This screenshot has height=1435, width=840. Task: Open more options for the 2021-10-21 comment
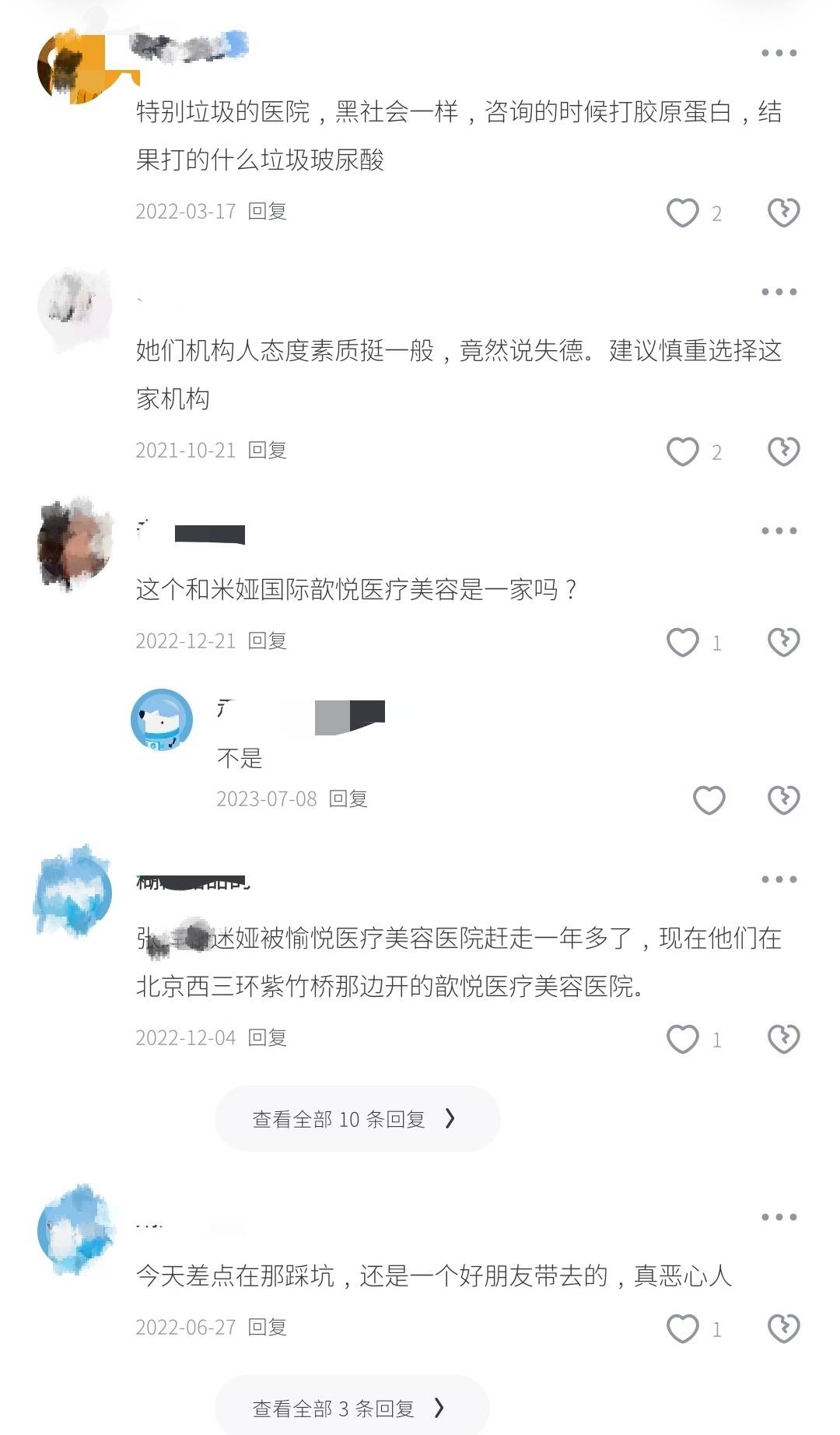pyautogui.click(x=779, y=292)
